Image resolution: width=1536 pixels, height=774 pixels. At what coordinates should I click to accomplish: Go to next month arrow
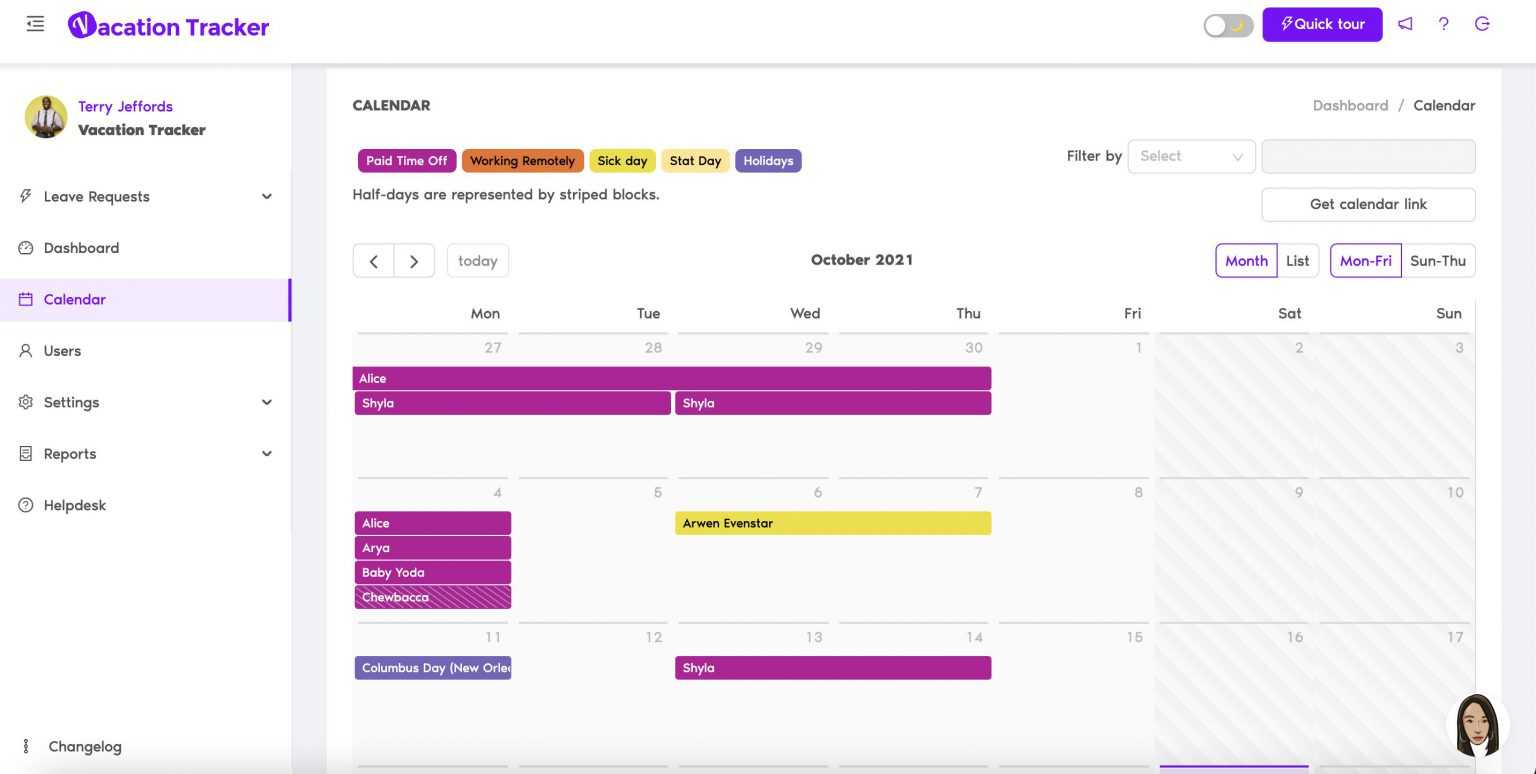click(414, 261)
